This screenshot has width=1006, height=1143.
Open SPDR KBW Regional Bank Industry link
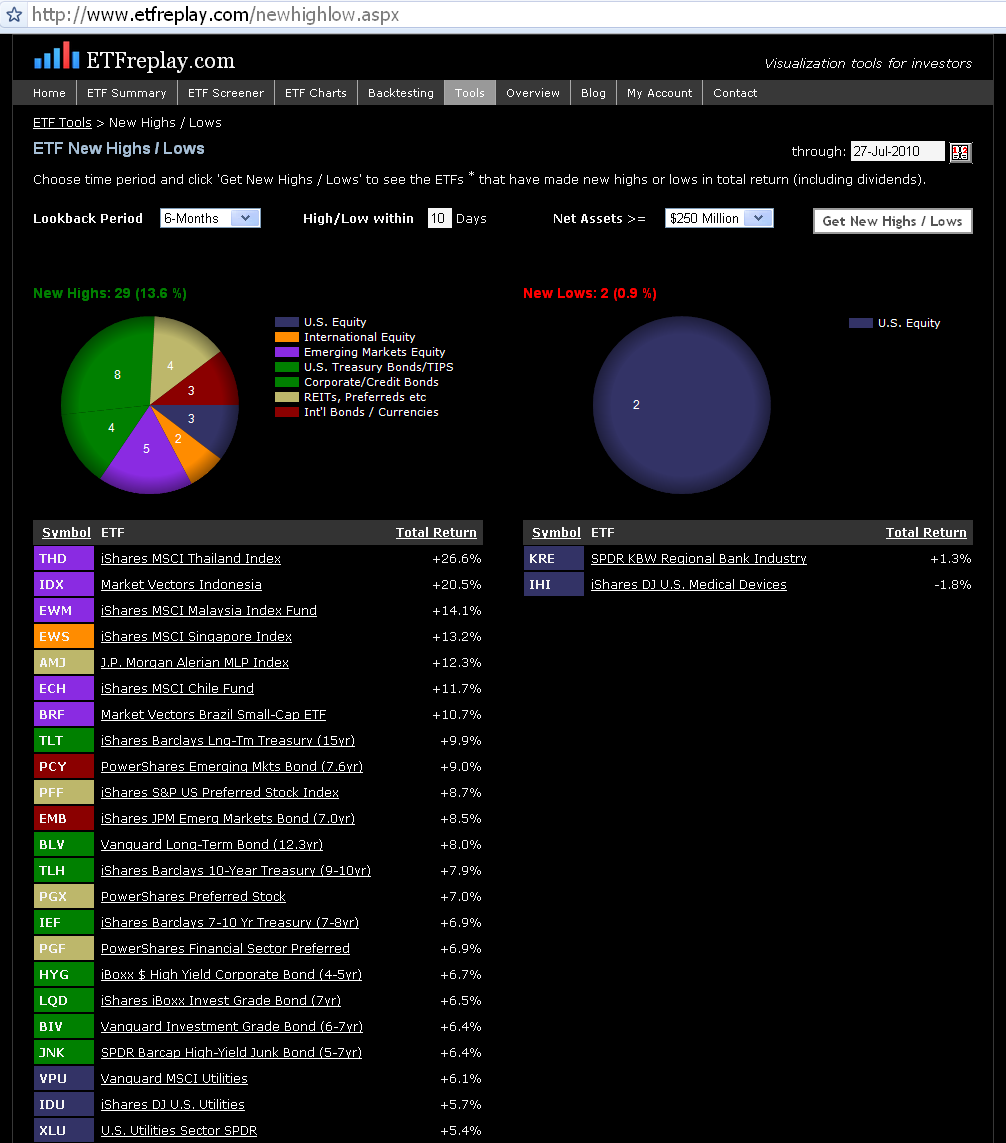click(698, 558)
